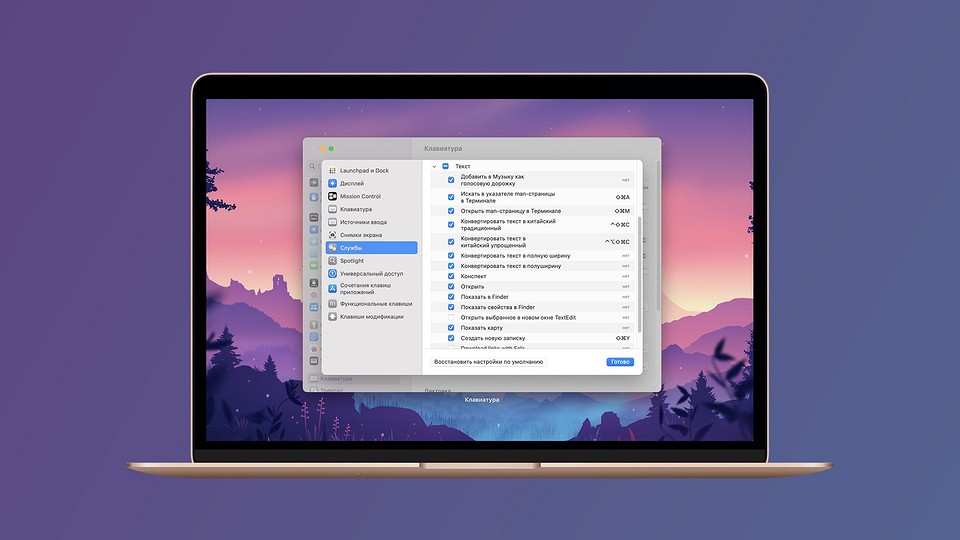Open the Клавиши модификации category

(x=372, y=317)
